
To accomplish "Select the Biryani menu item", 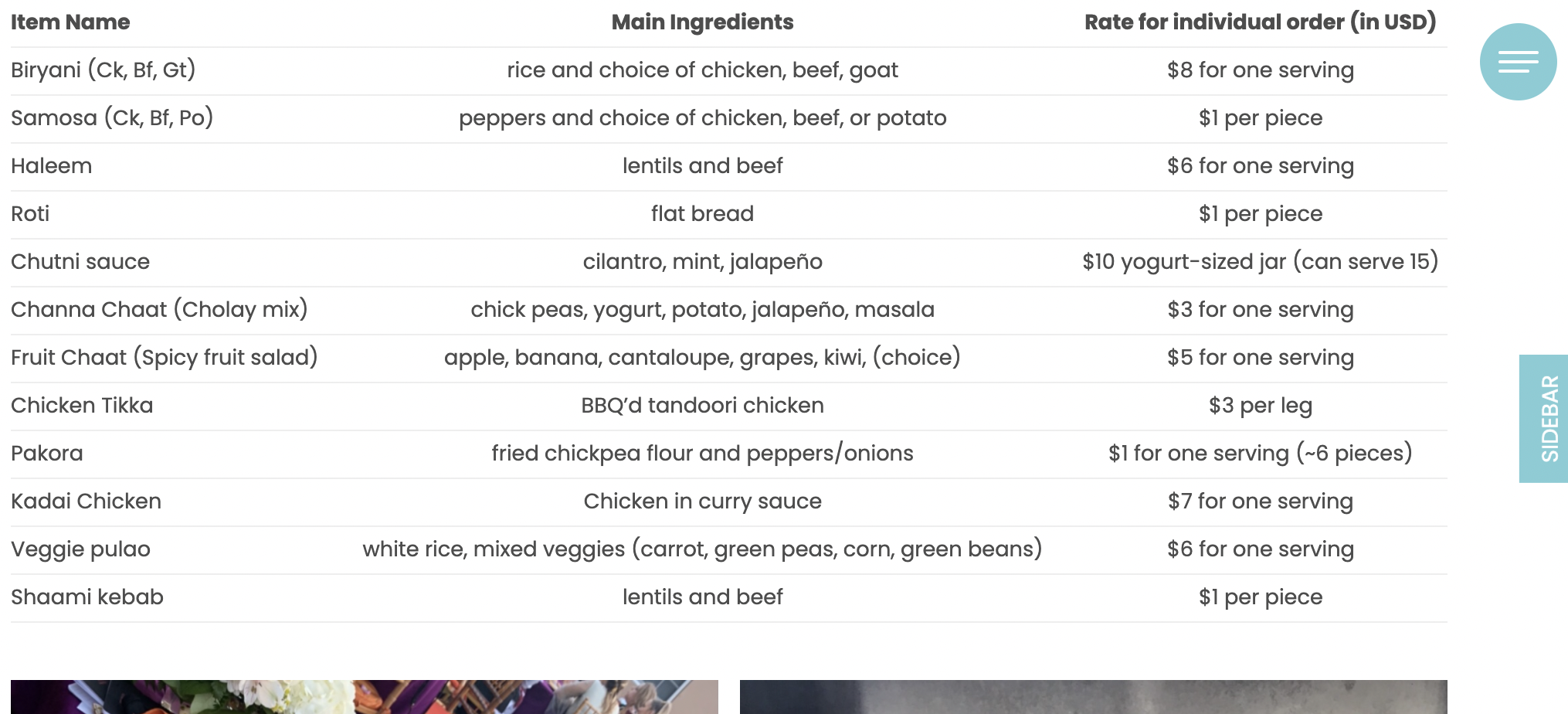I will pos(104,70).
